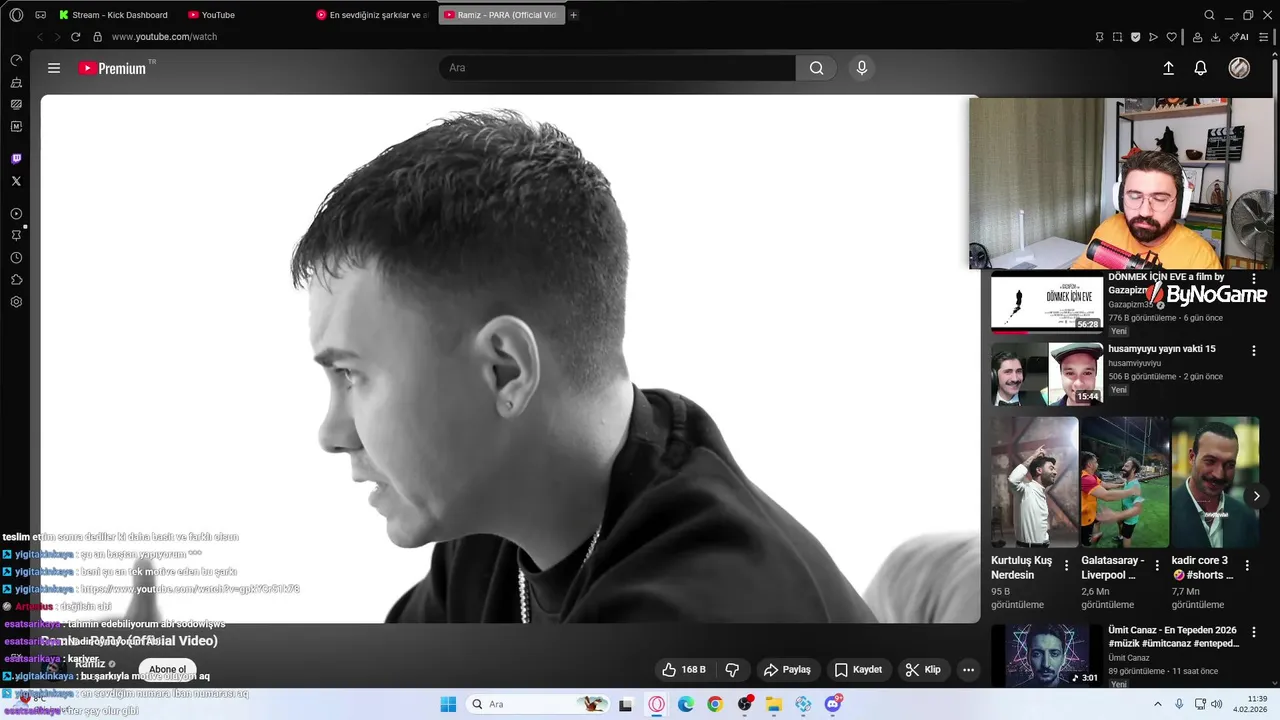Open Ümit Canaz channel name link

(x=1127, y=657)
